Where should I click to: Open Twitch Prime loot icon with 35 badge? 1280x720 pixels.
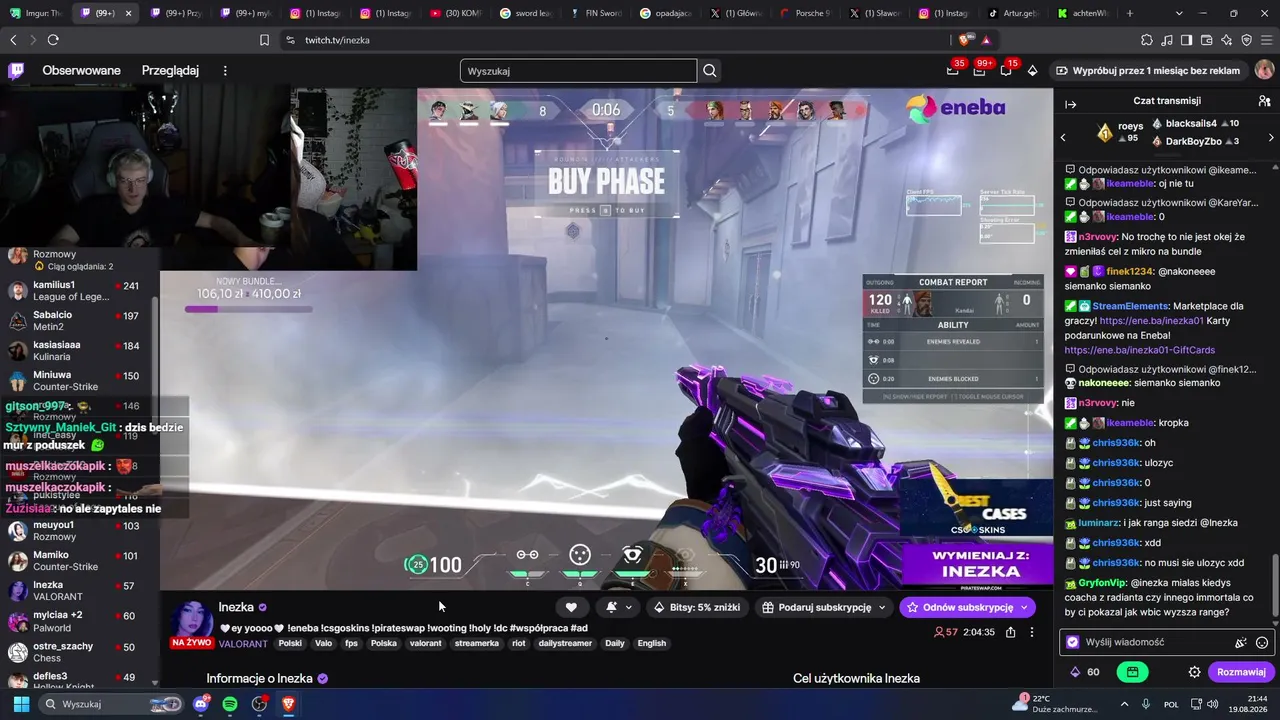(x=953, y=70)
